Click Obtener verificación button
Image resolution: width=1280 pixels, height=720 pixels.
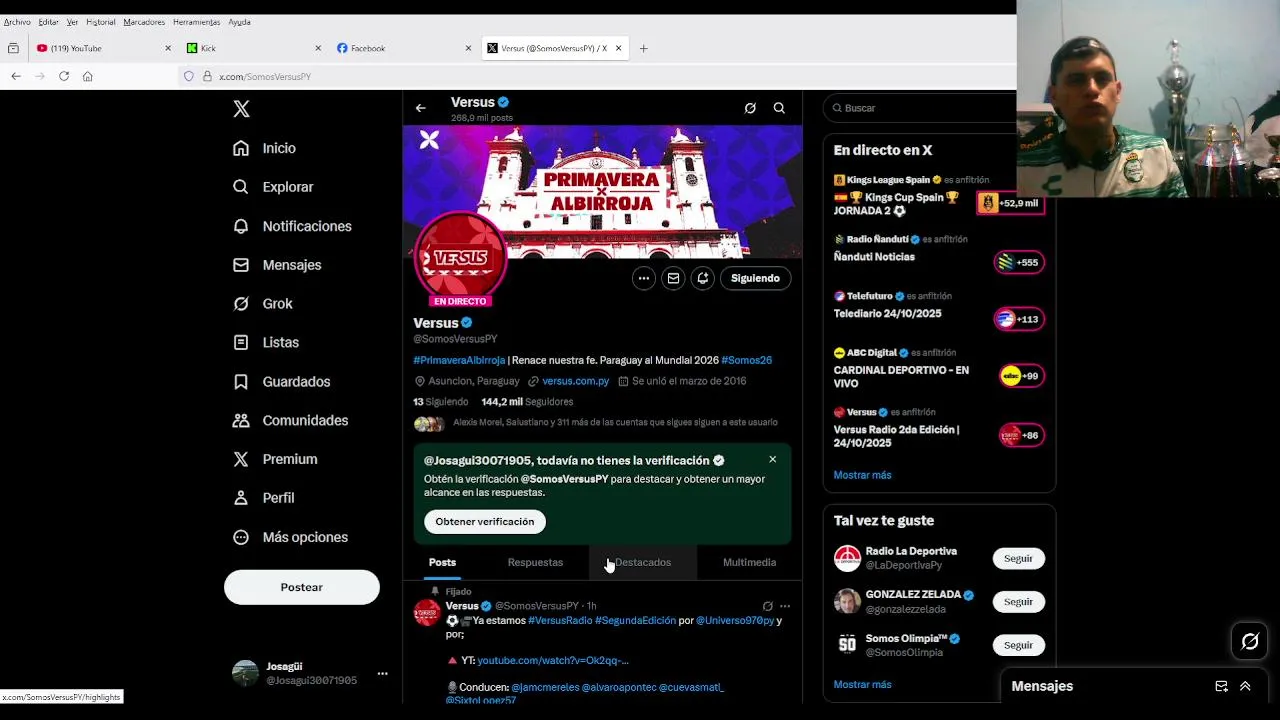tap(484, 521)
